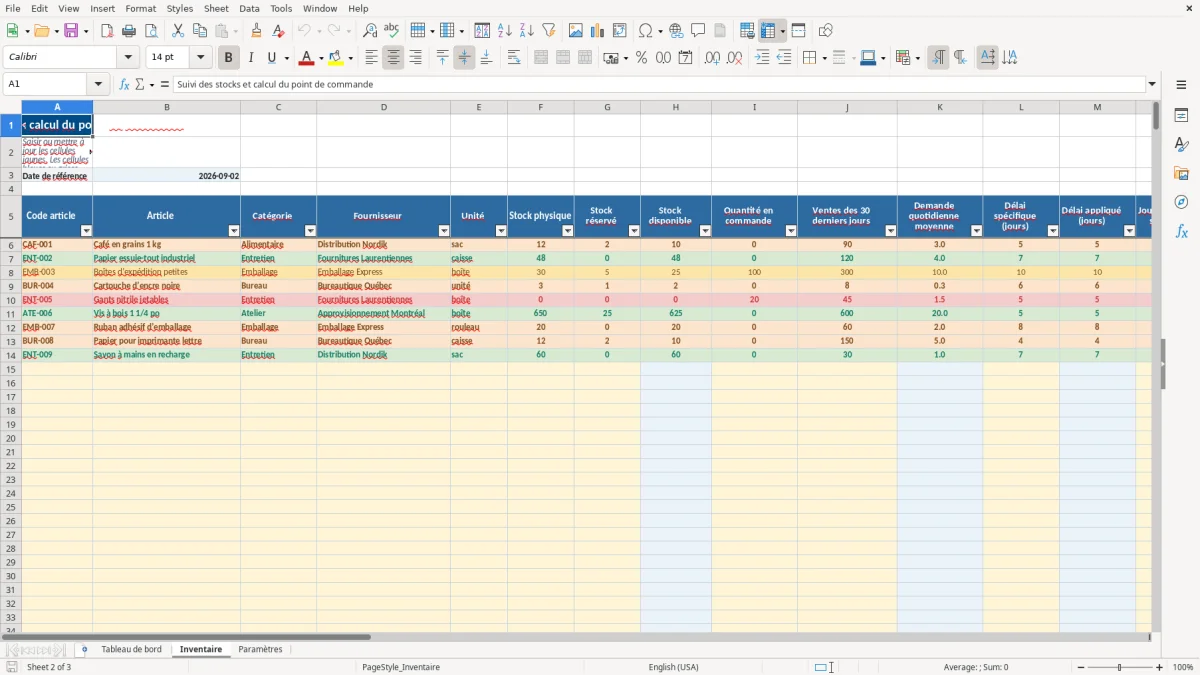Select column K header
1200x675 pixels.
tap(940, 107)
